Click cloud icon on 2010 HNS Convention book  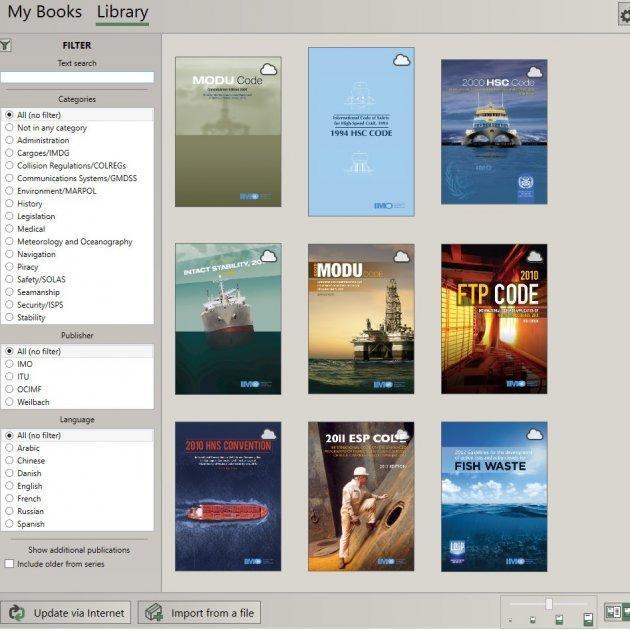[x=269, y=434]
